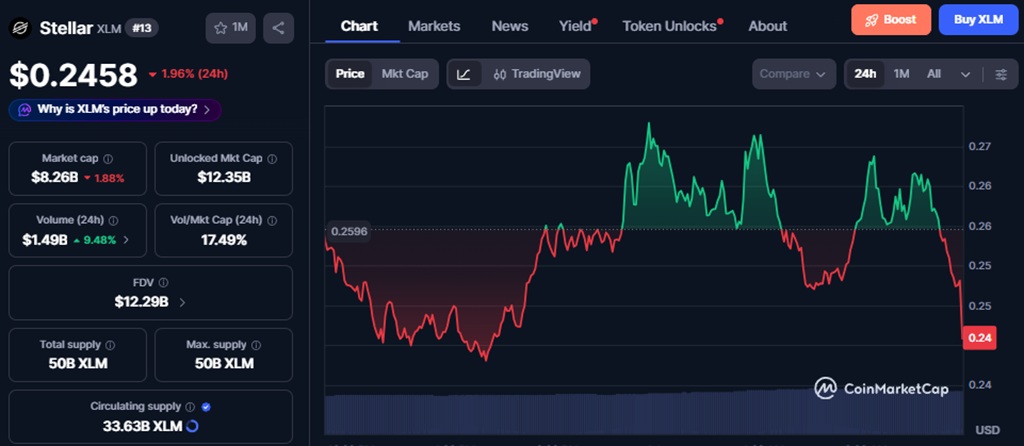The height and width of the screenshot is (446, 1024).
Task: Click the Unlocked Mkt Cap info icon
Action: (272, 159)
